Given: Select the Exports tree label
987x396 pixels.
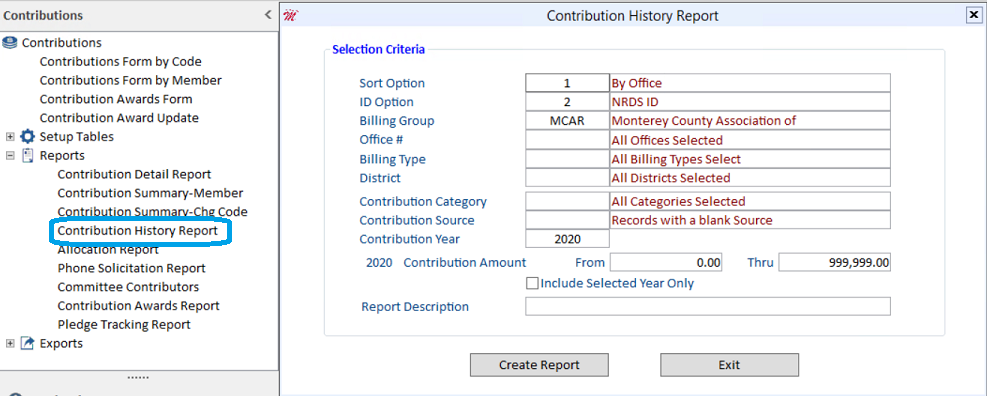Looking at the screenshot, I should 61,343.
